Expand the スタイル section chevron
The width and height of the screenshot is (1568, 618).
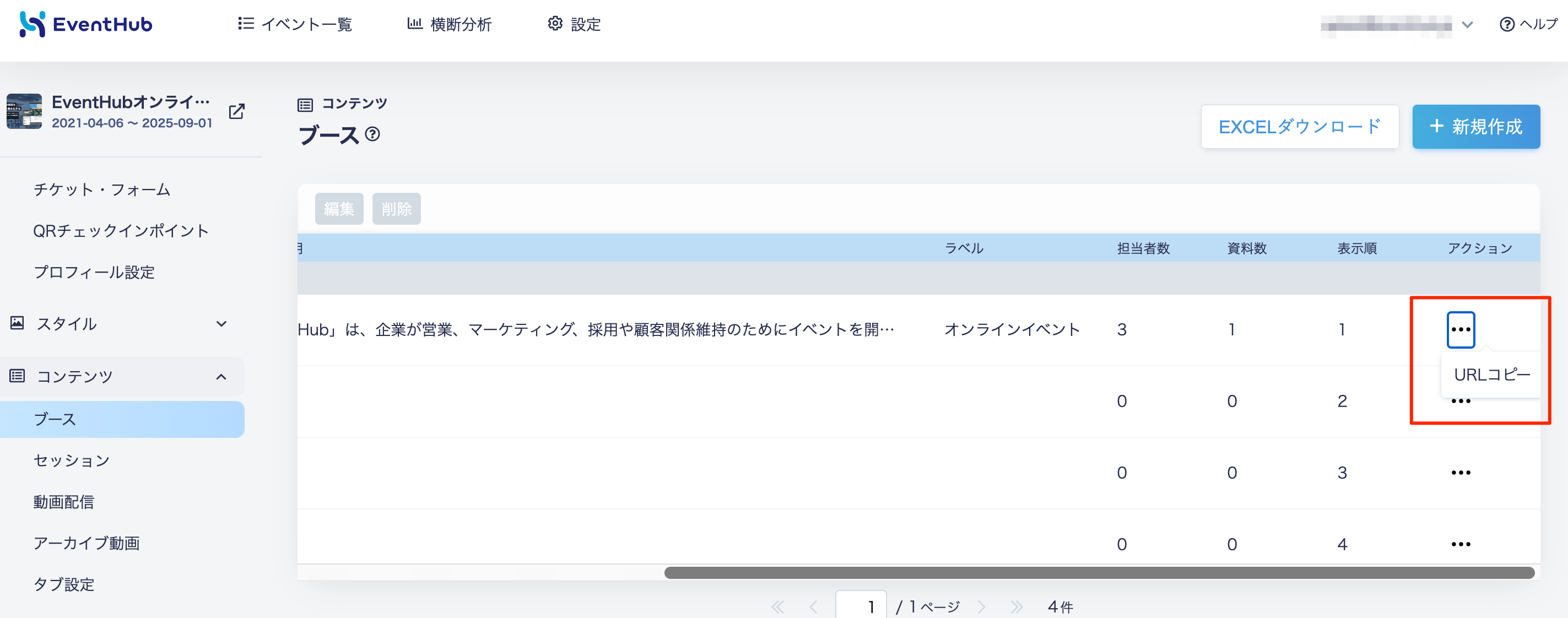pyautogui.click(x=221, y=324)
